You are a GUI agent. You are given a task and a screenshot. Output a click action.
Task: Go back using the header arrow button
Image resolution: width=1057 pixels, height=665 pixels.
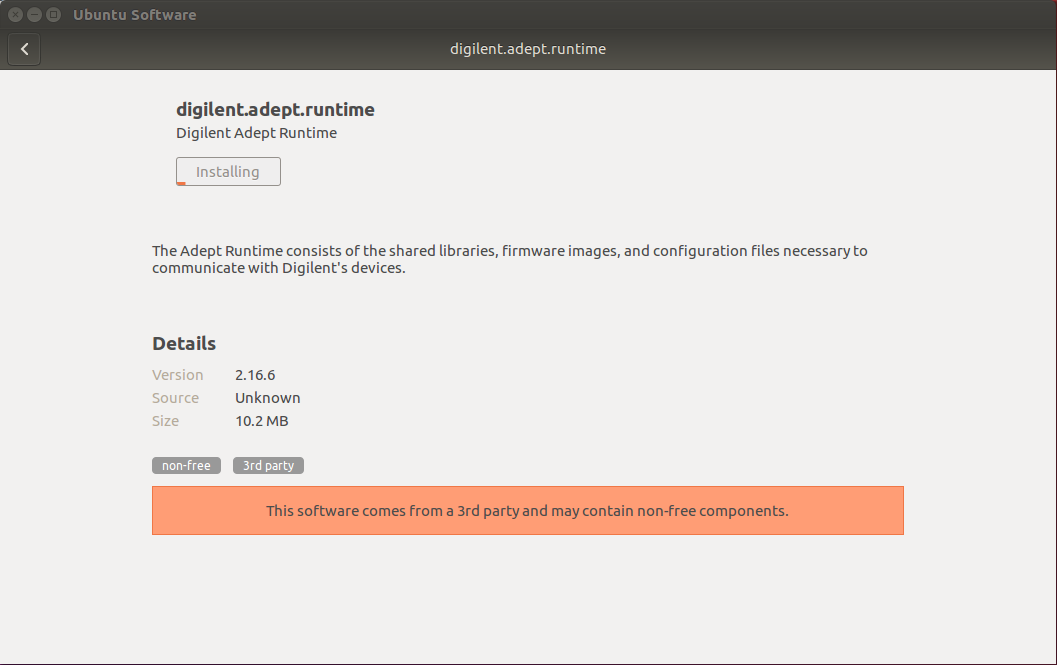pos(24,49)
